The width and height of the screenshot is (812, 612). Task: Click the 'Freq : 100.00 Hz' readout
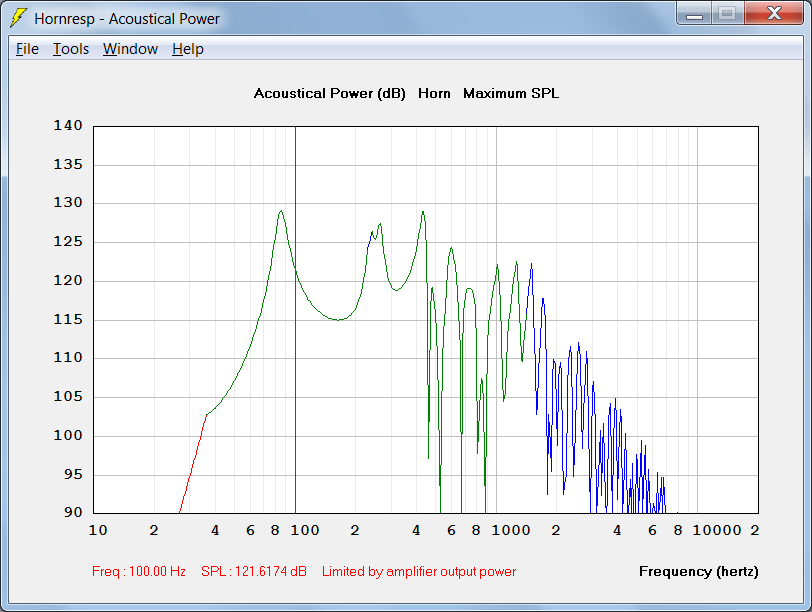[139, 572]
